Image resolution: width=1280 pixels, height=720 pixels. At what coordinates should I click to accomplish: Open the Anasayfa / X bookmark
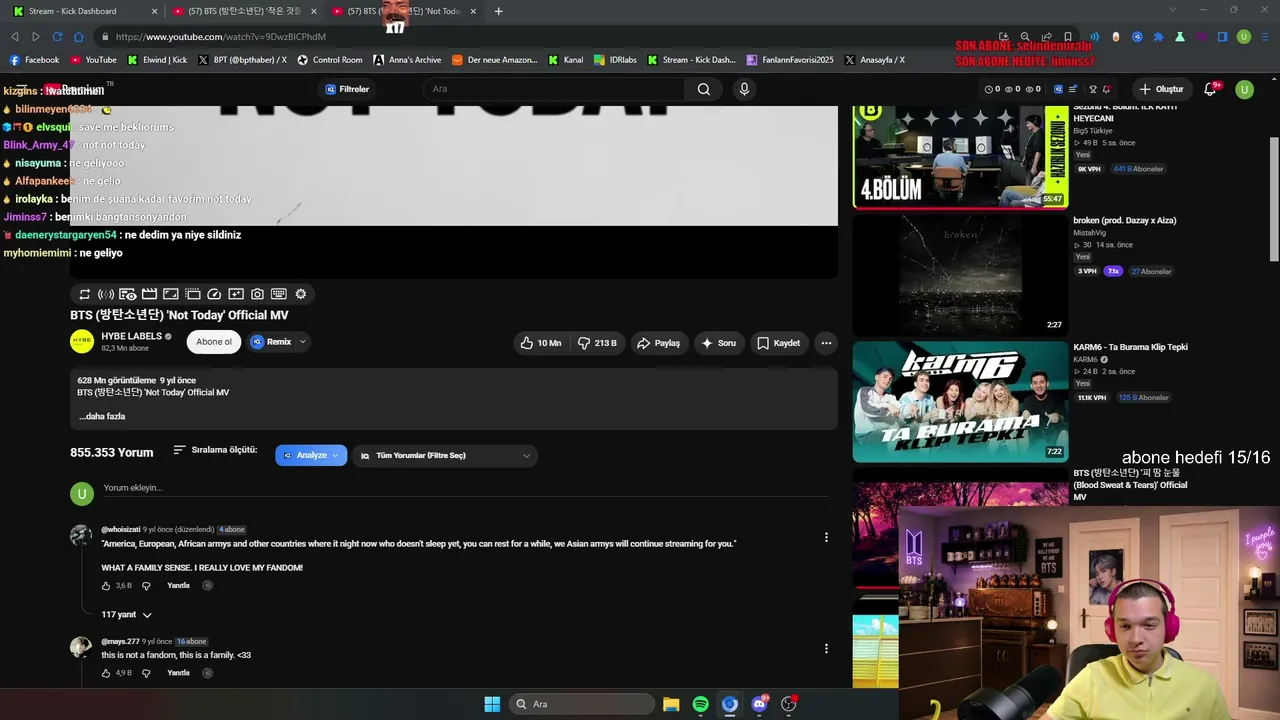tap(875, 60)
